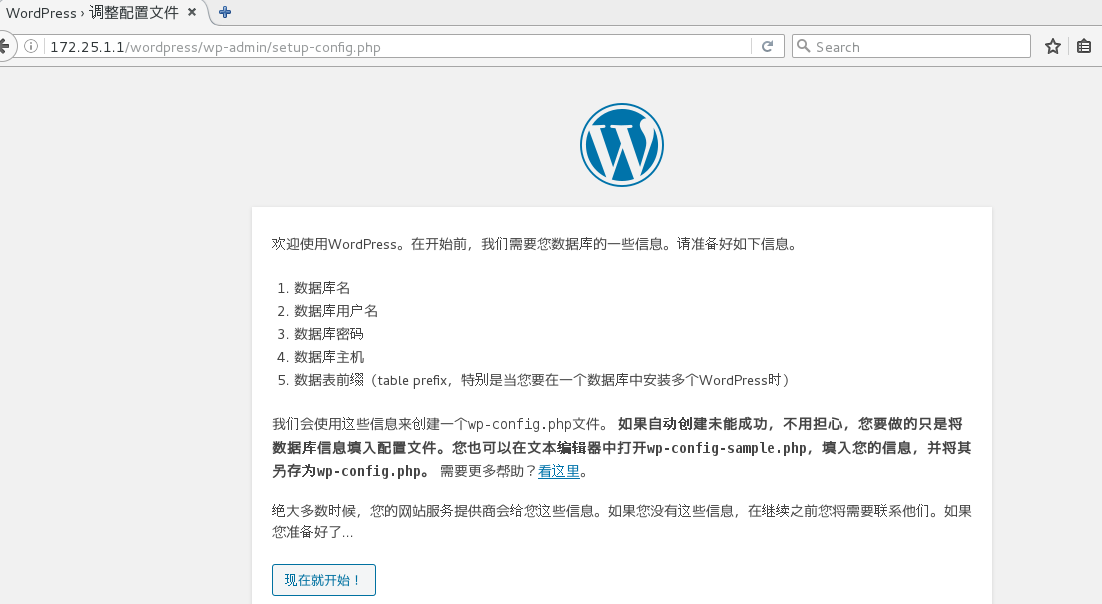
Task: Click list item 数据库主机
Action: [329, 357]
